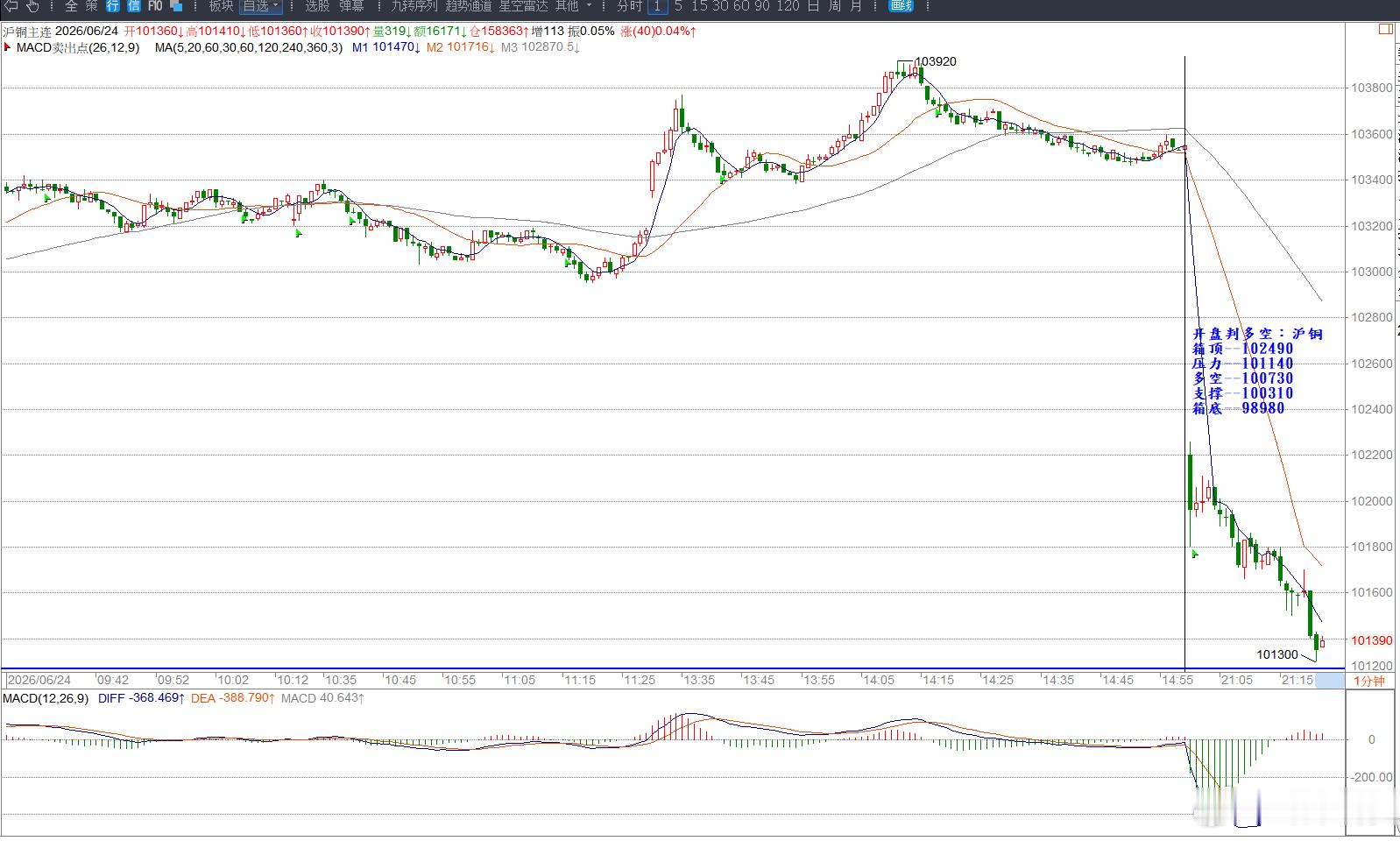Switch to the 15-minute period
The width and height of the screenshot is (1400, 841).
[699, 6]
